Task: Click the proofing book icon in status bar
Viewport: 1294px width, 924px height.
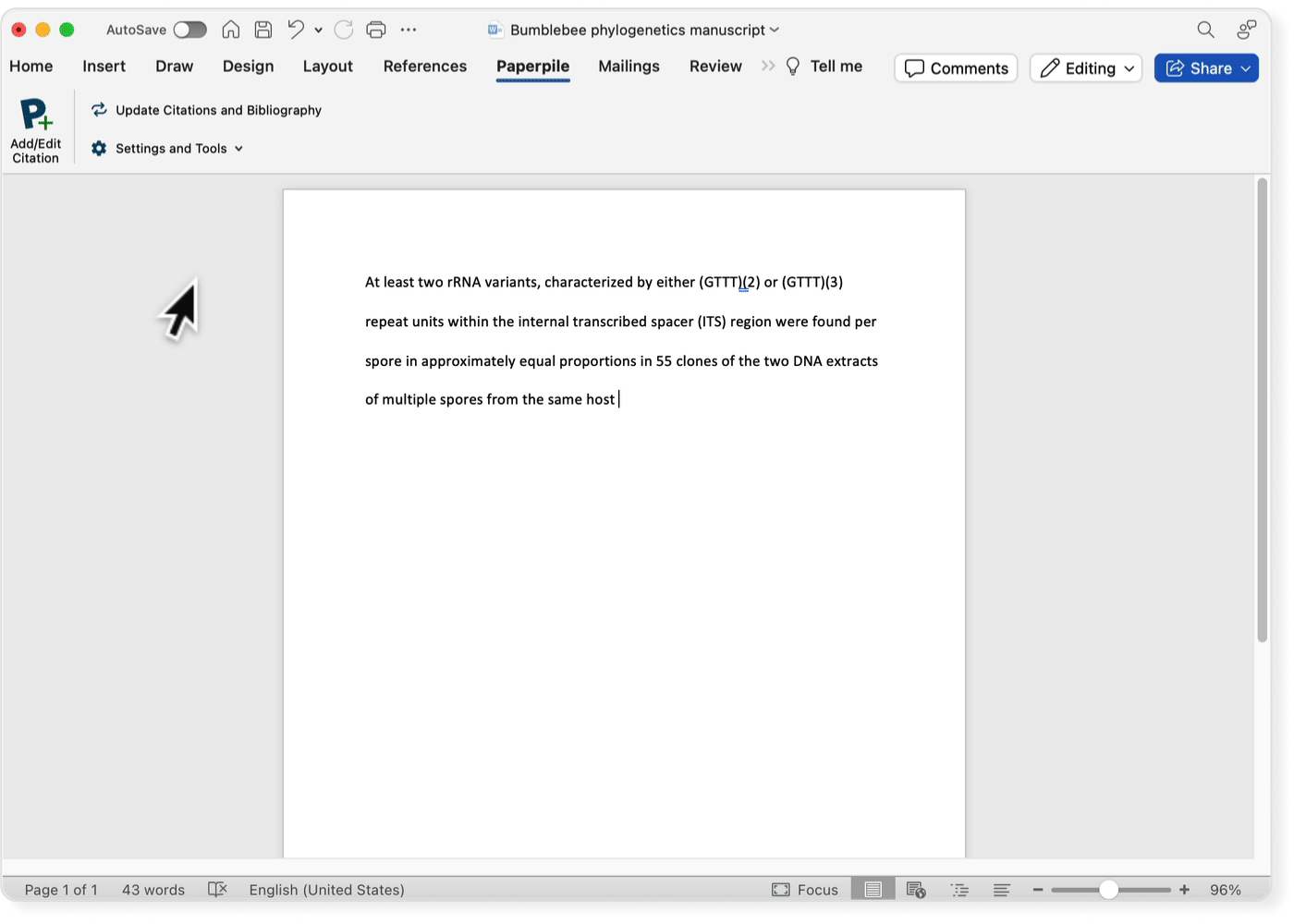Action: (x=217, y=890)
